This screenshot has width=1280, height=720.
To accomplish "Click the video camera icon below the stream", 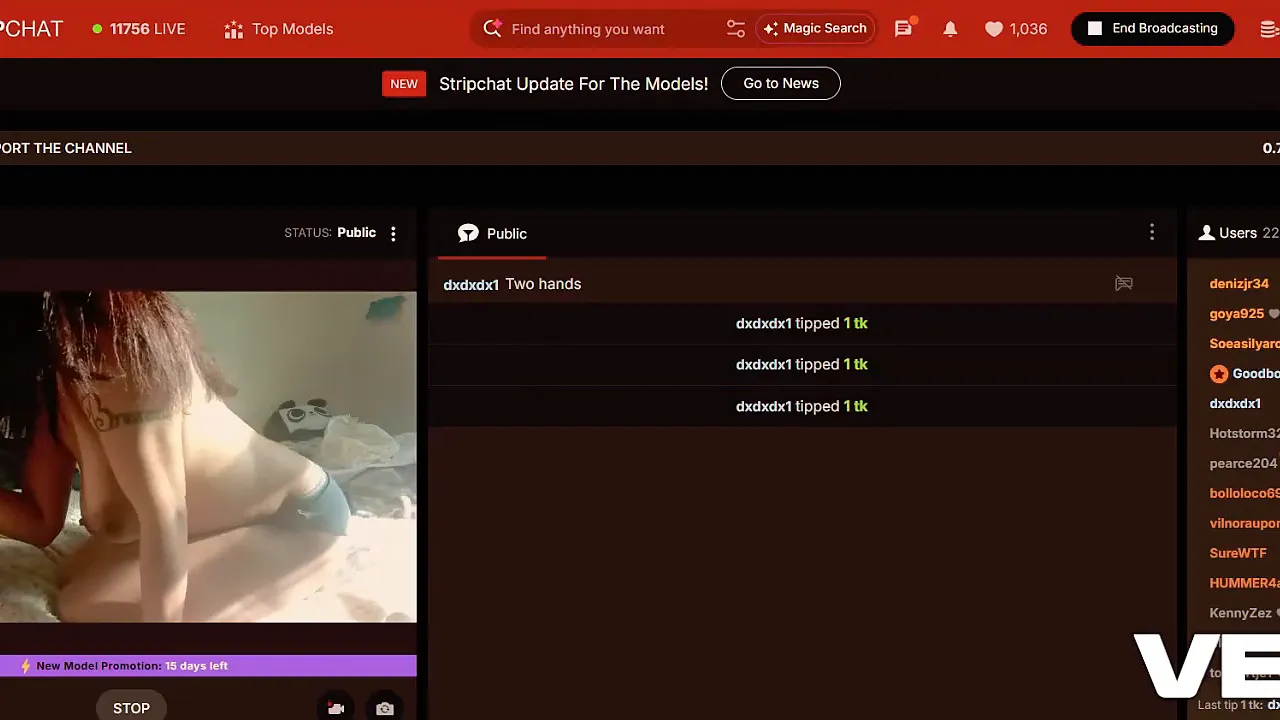I will point(336,708).
